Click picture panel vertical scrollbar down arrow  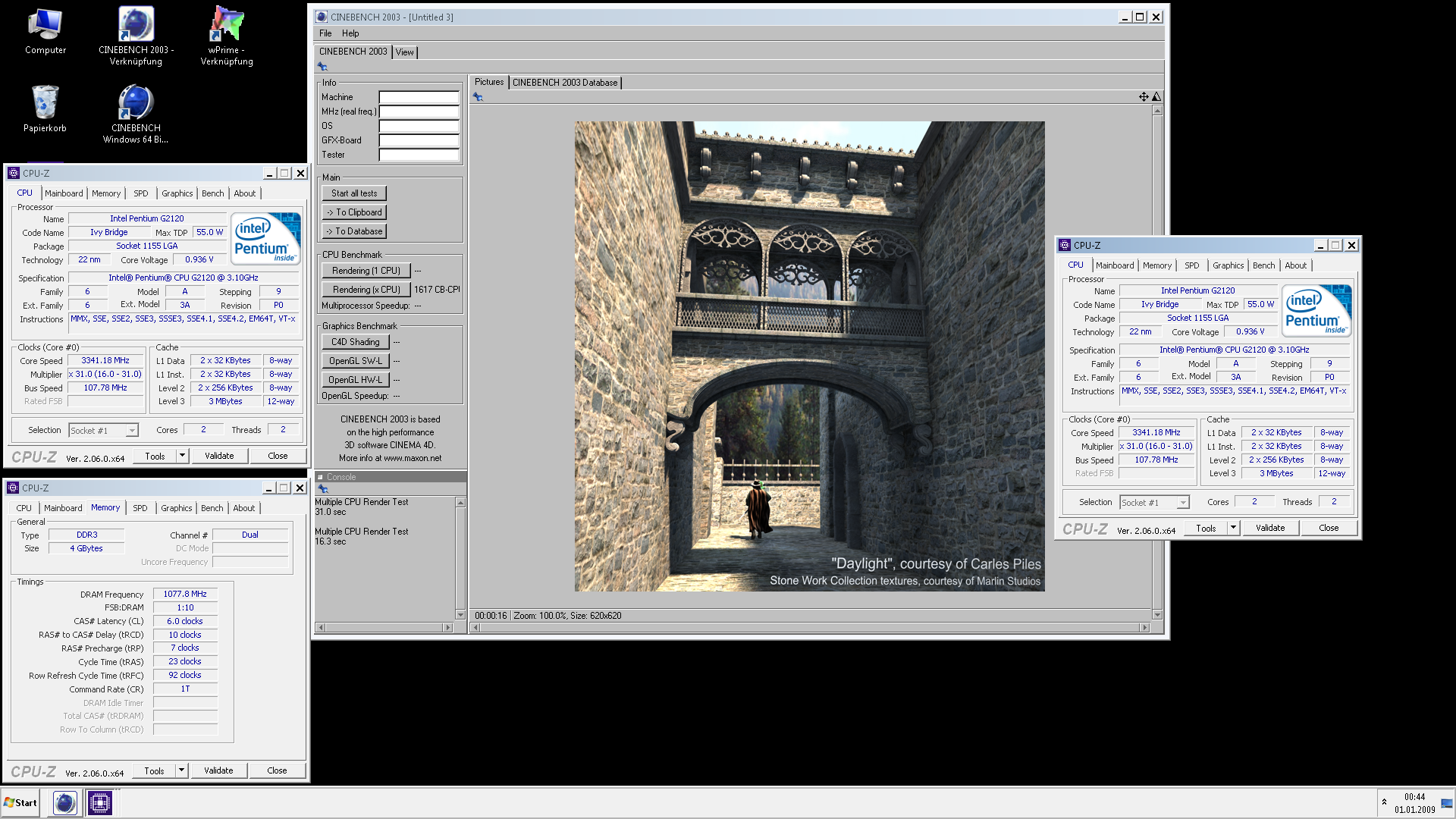1157,614
